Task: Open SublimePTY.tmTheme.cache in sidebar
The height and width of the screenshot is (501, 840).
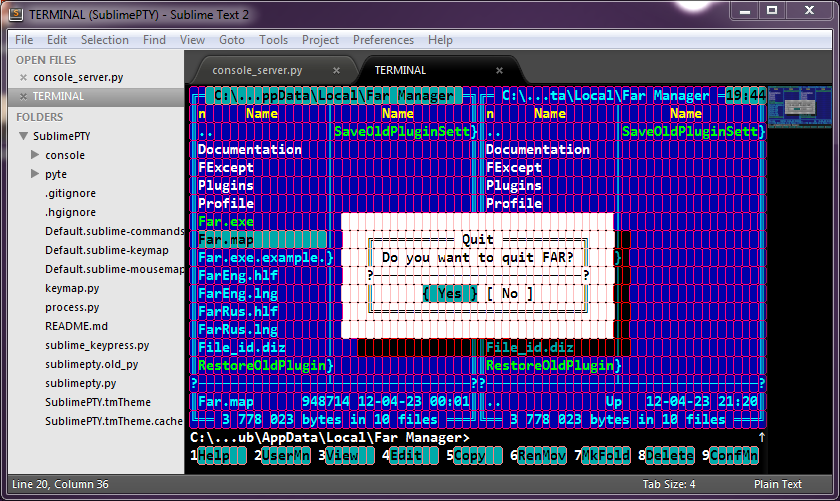Action: (114, 421)
